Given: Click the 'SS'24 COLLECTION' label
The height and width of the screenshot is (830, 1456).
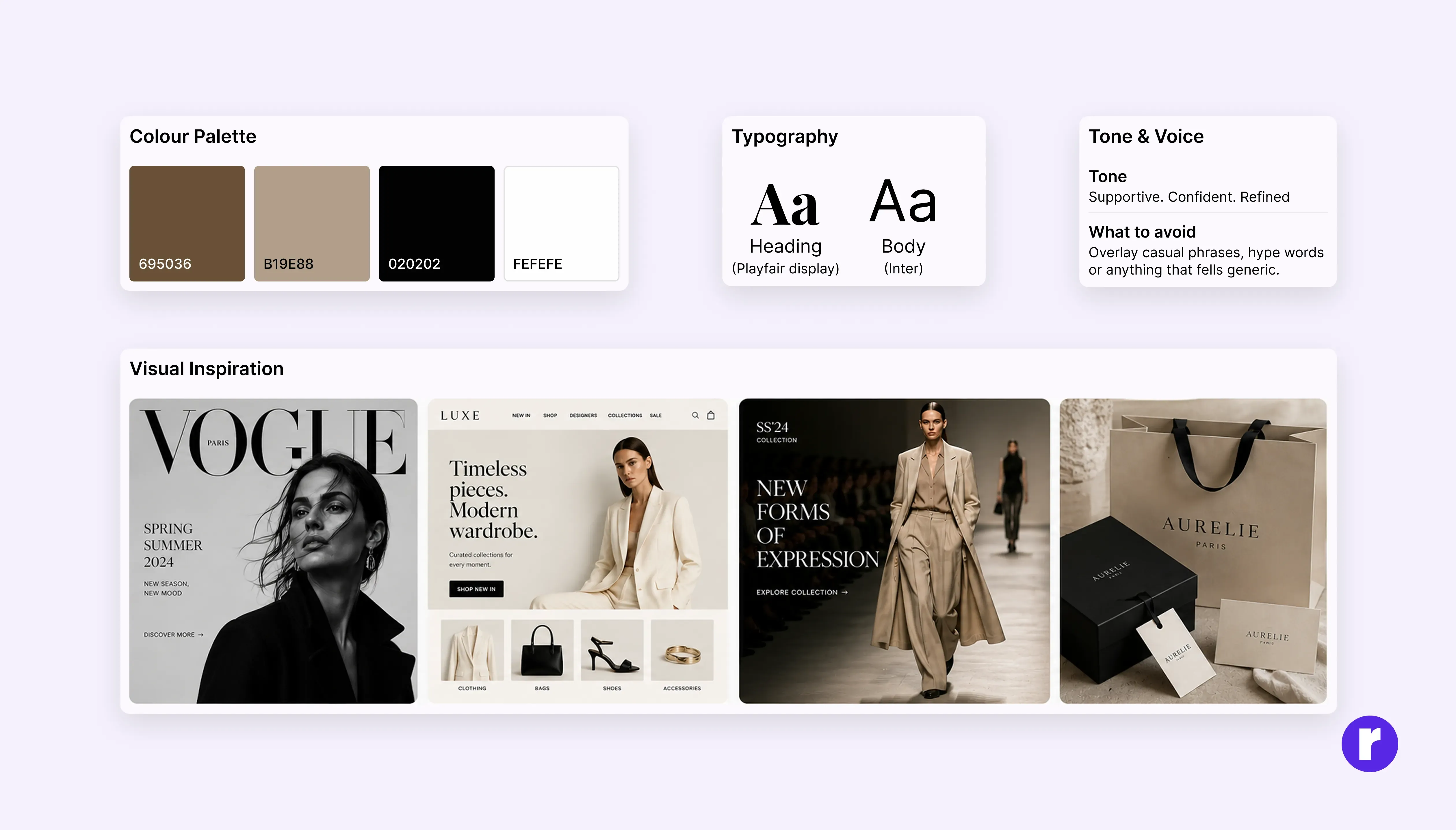Looking at the screenshot, I should coord(776,432).
